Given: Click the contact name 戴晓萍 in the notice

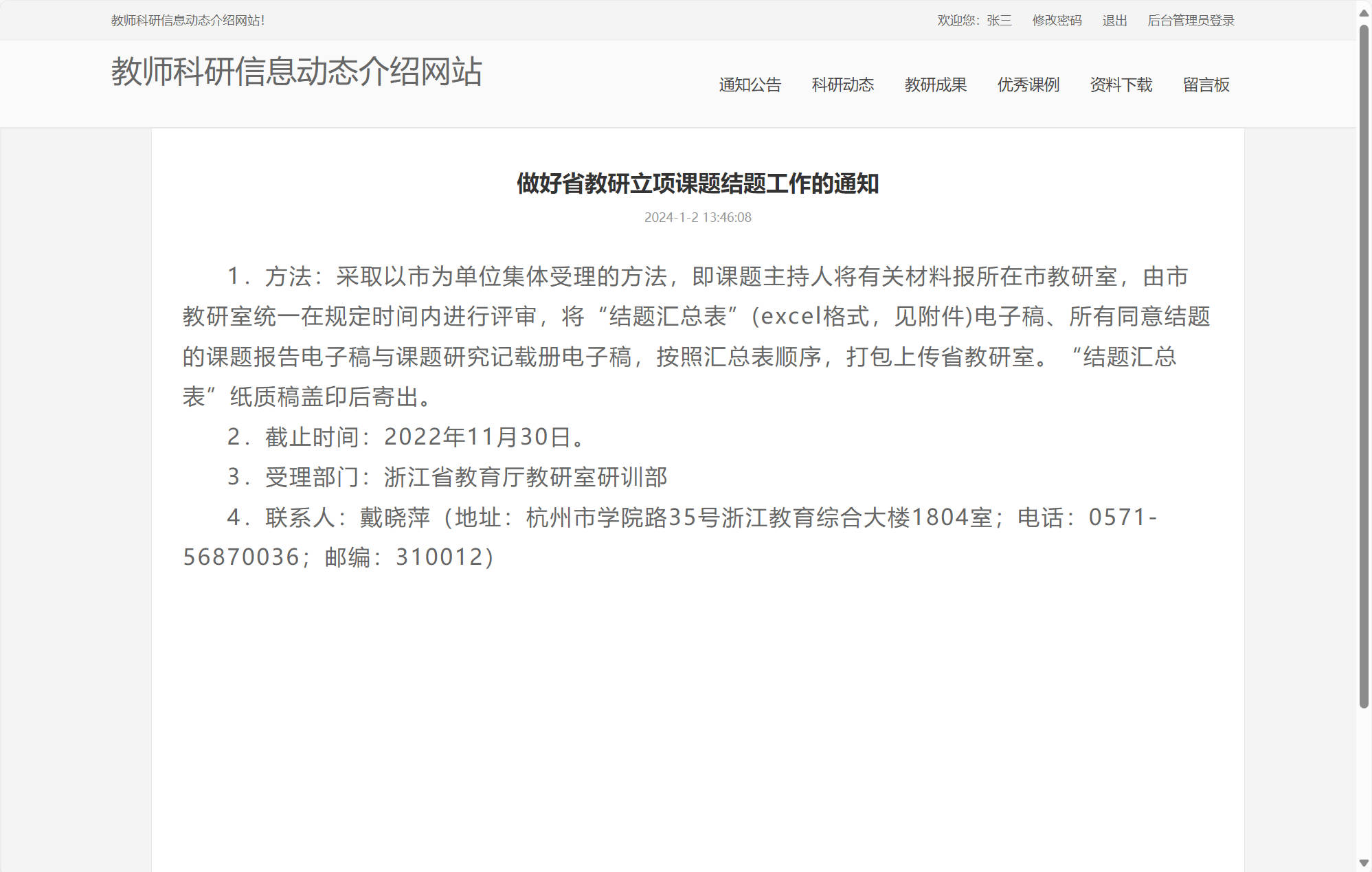Looking at the screenshot, I should [393, 517].
